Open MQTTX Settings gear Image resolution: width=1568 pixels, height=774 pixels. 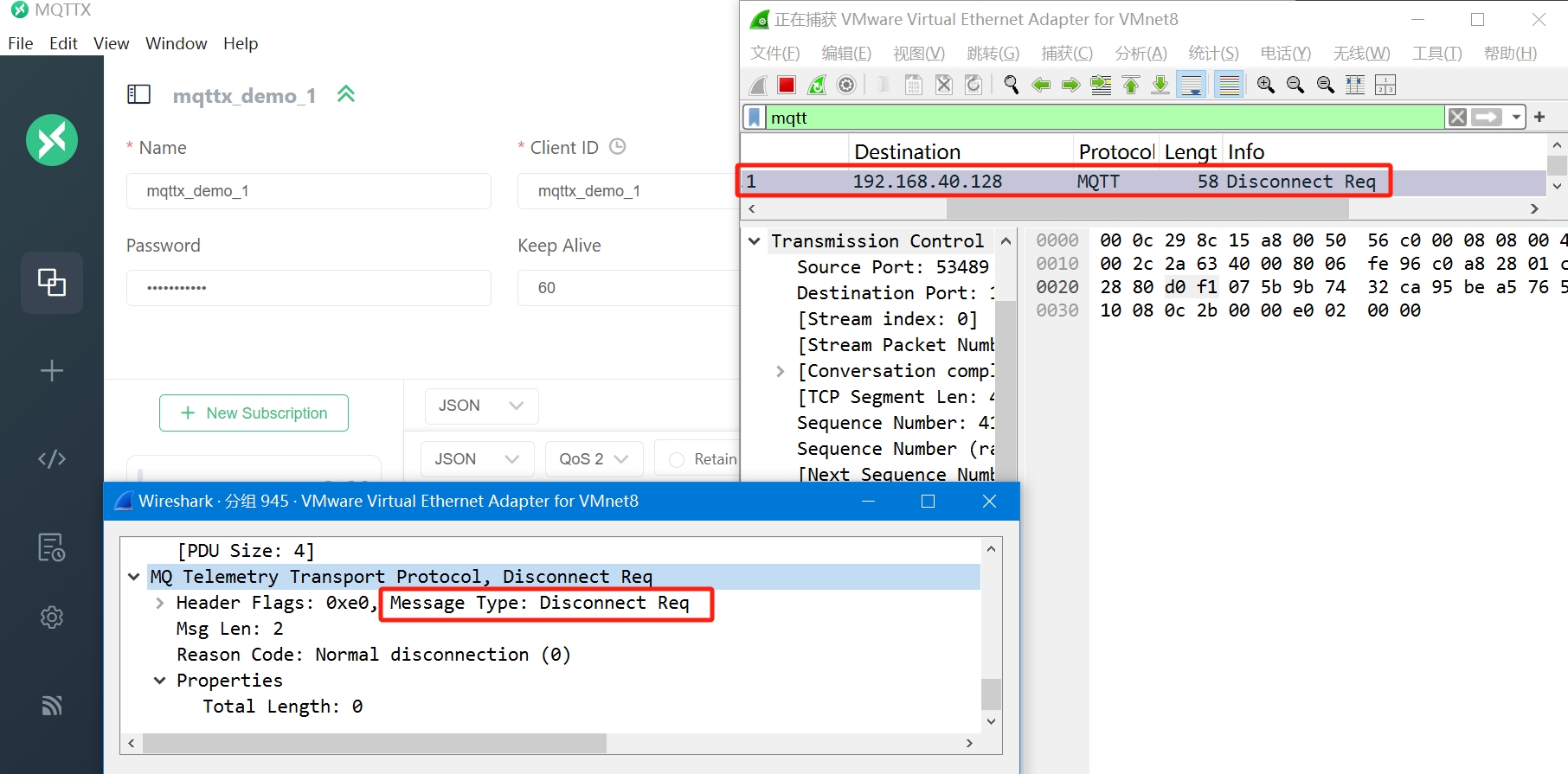(52, 617)
